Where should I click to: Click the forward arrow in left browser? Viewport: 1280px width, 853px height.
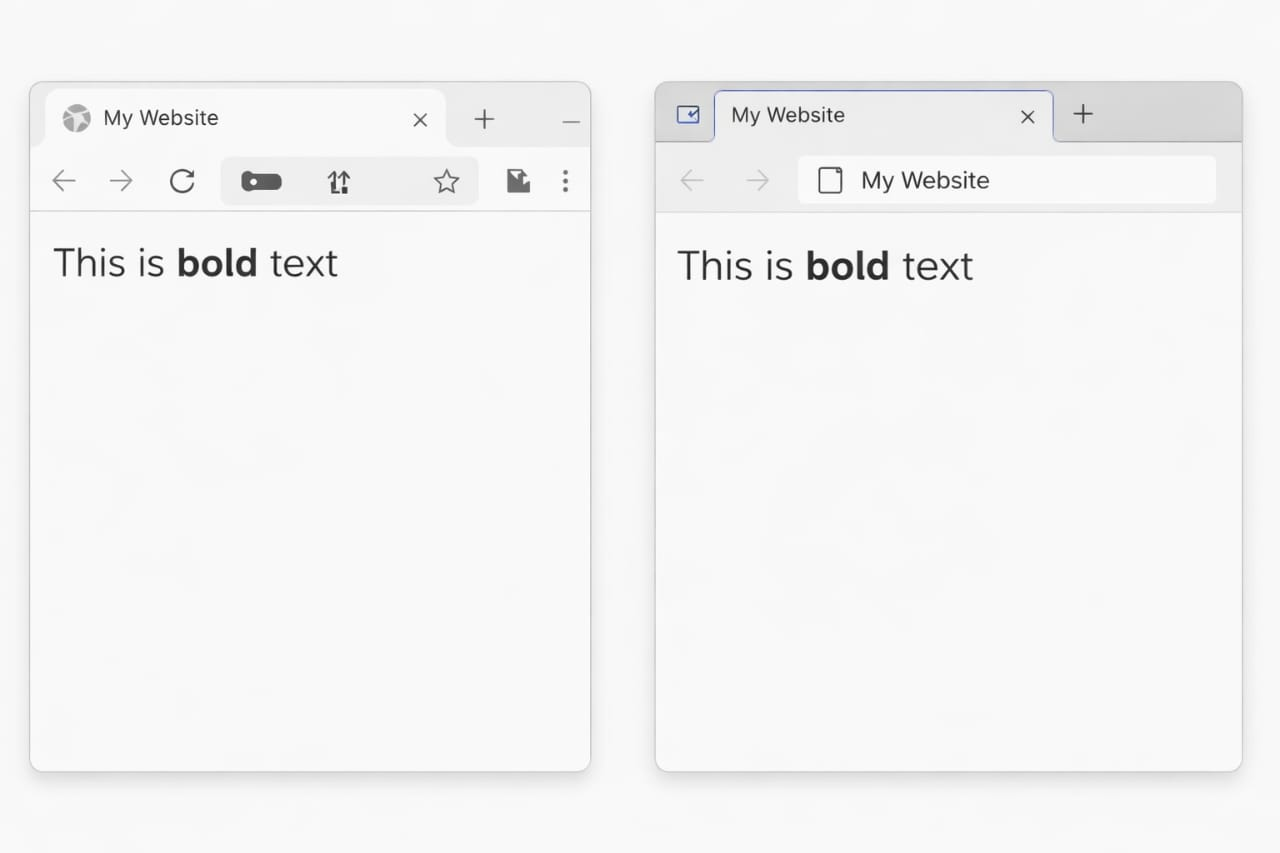[121, 181]
